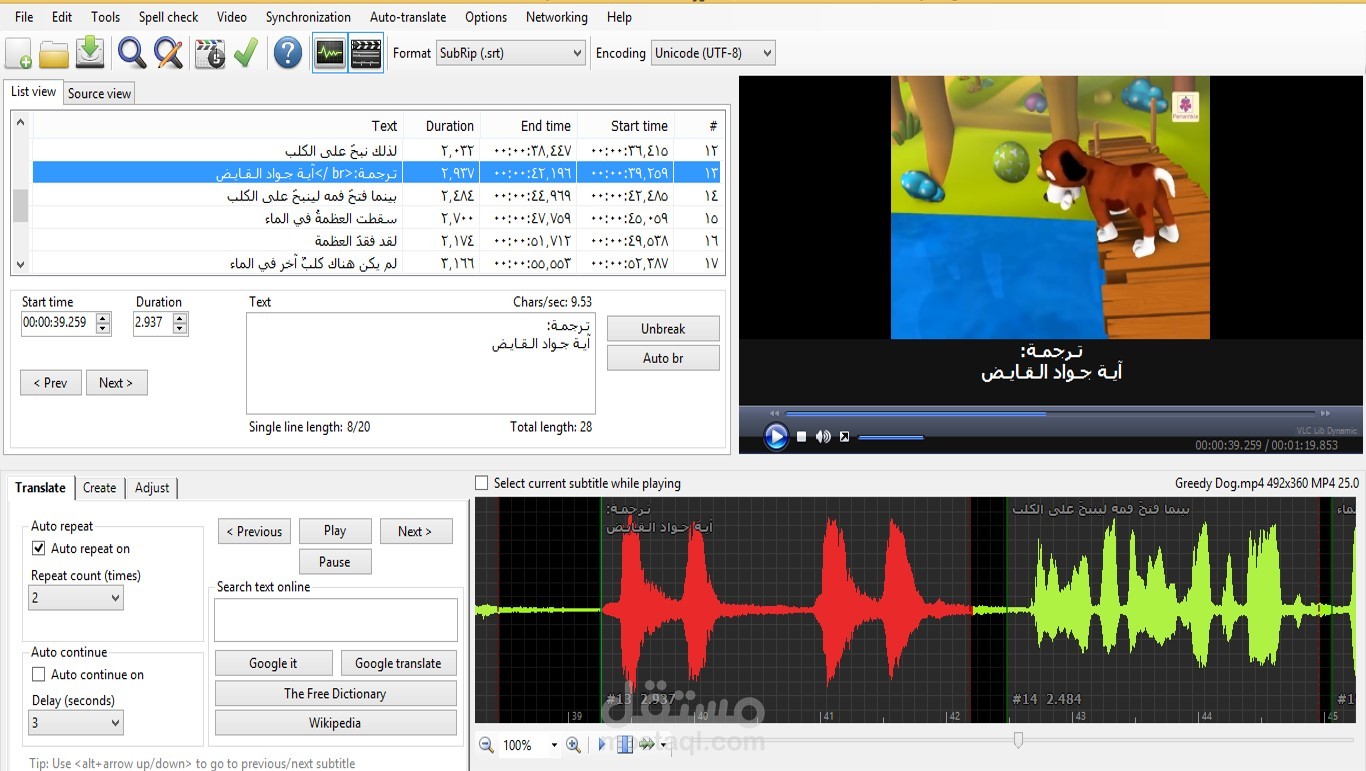Toggle Auto repeat on checkbox

tap(39, 548)
